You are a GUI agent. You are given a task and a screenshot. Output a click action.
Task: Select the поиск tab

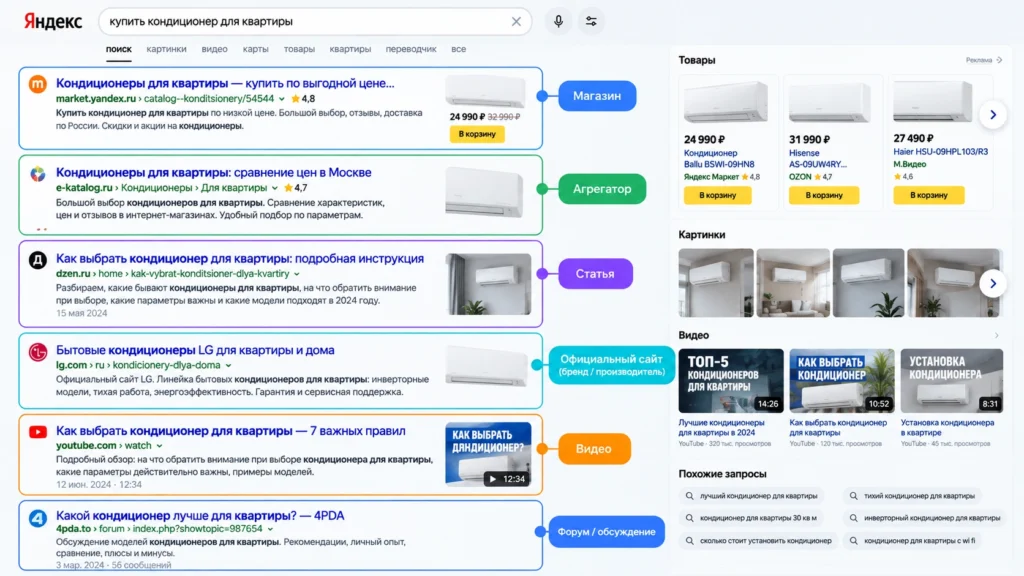(119, 49)
